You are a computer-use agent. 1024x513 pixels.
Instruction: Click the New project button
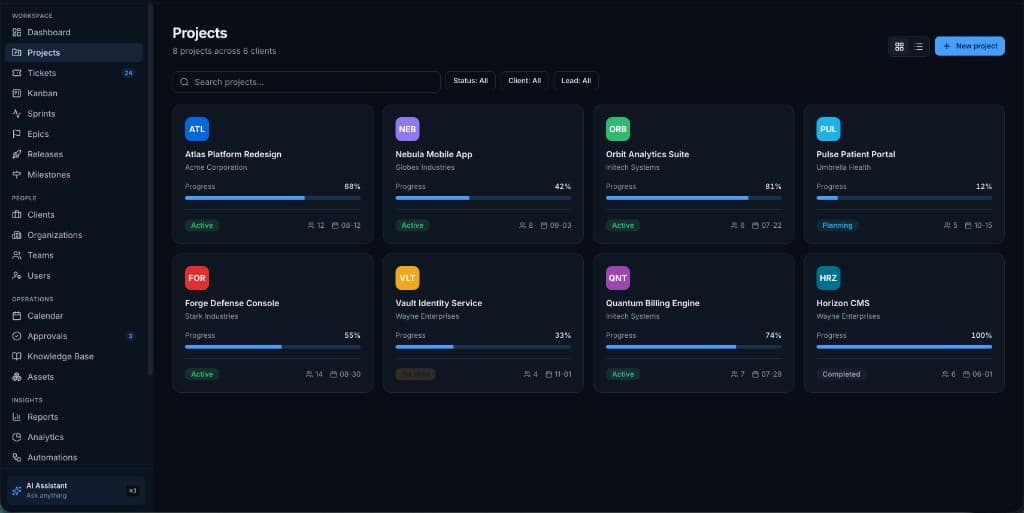click(969, 46)
